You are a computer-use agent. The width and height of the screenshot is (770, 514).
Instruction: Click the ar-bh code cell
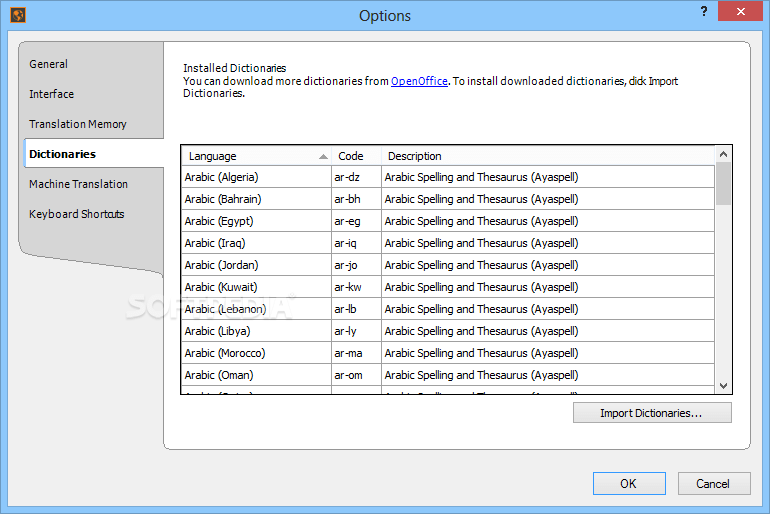tap(357, 199)
